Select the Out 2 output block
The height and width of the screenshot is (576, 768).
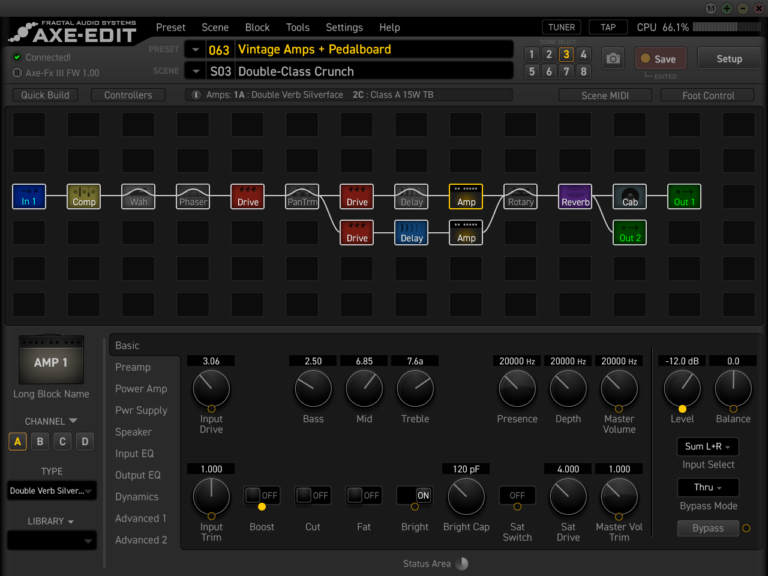coord(629,232)
